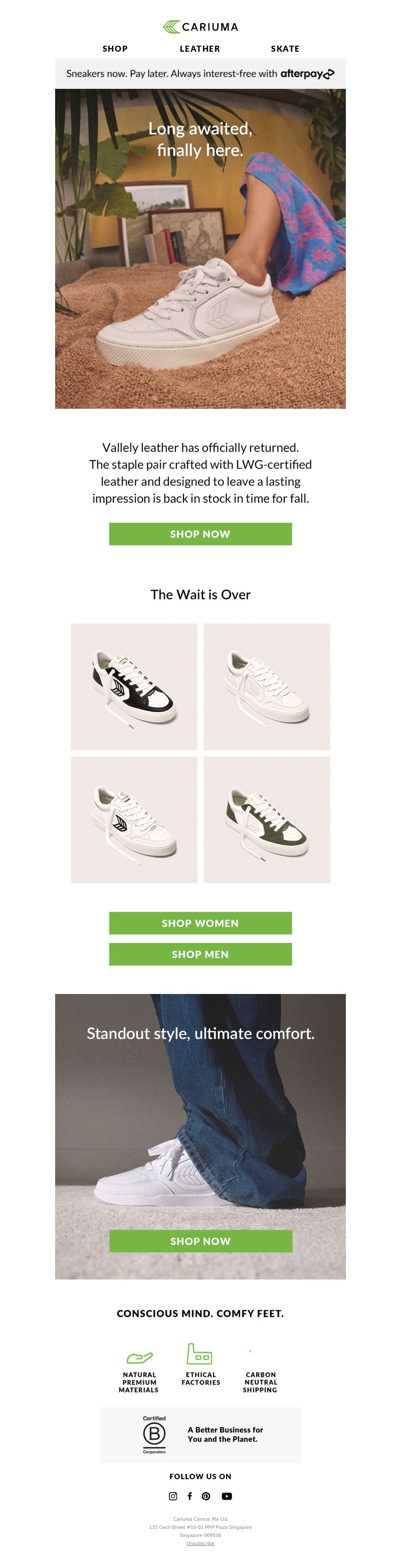Click the Afterpay interest-free banner
Image resolution: width=401 pixels, height=1568 pixels.
[x=200, y=74]
